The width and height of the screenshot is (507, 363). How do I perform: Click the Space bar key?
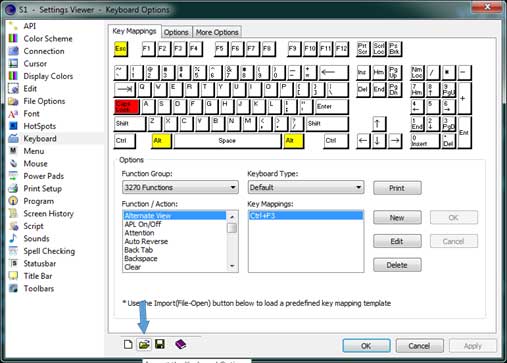click(227, 141)
